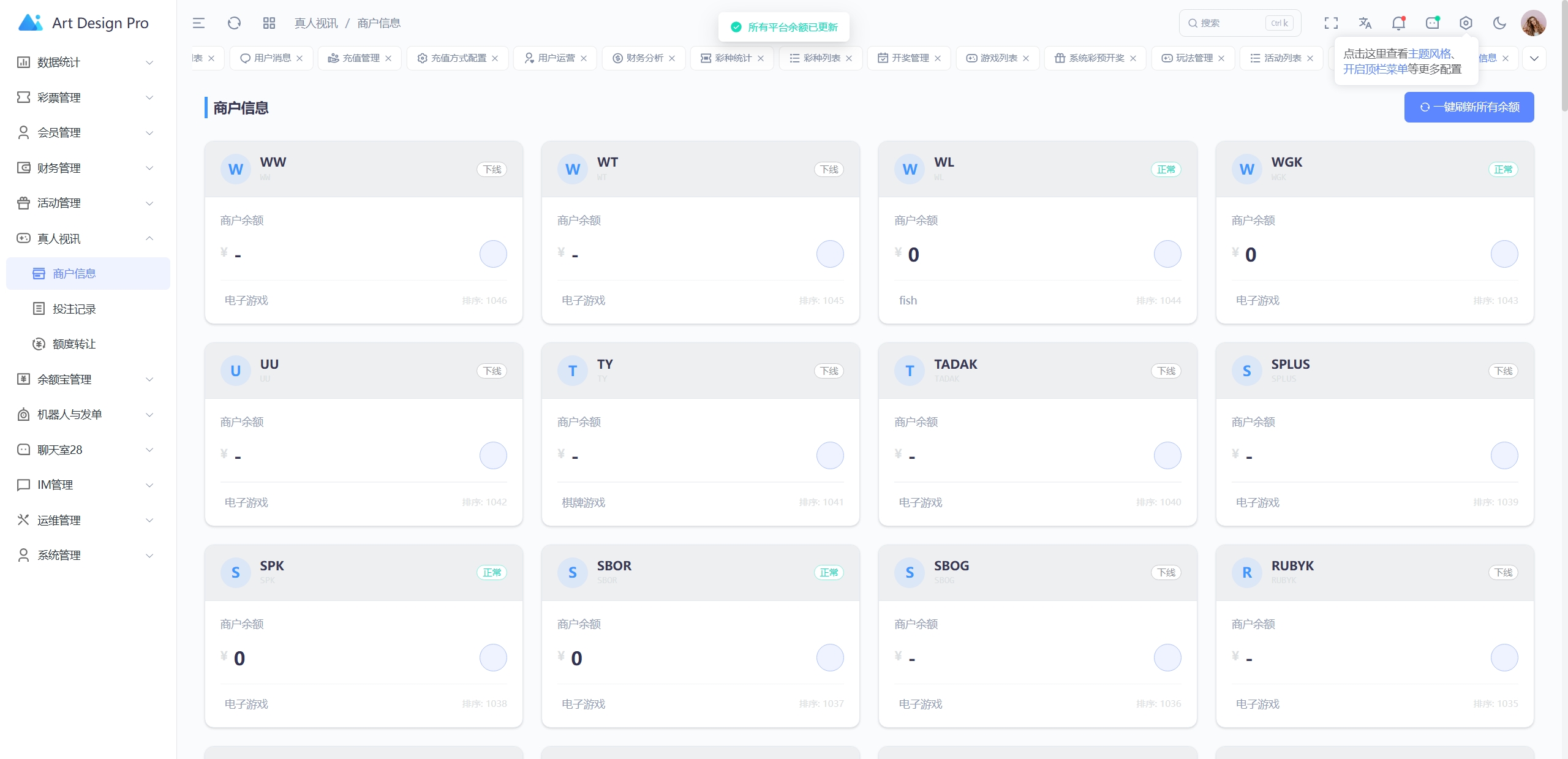Click the SPK merchant balance round button
1568x759 pixels.
tap(493, 658)
